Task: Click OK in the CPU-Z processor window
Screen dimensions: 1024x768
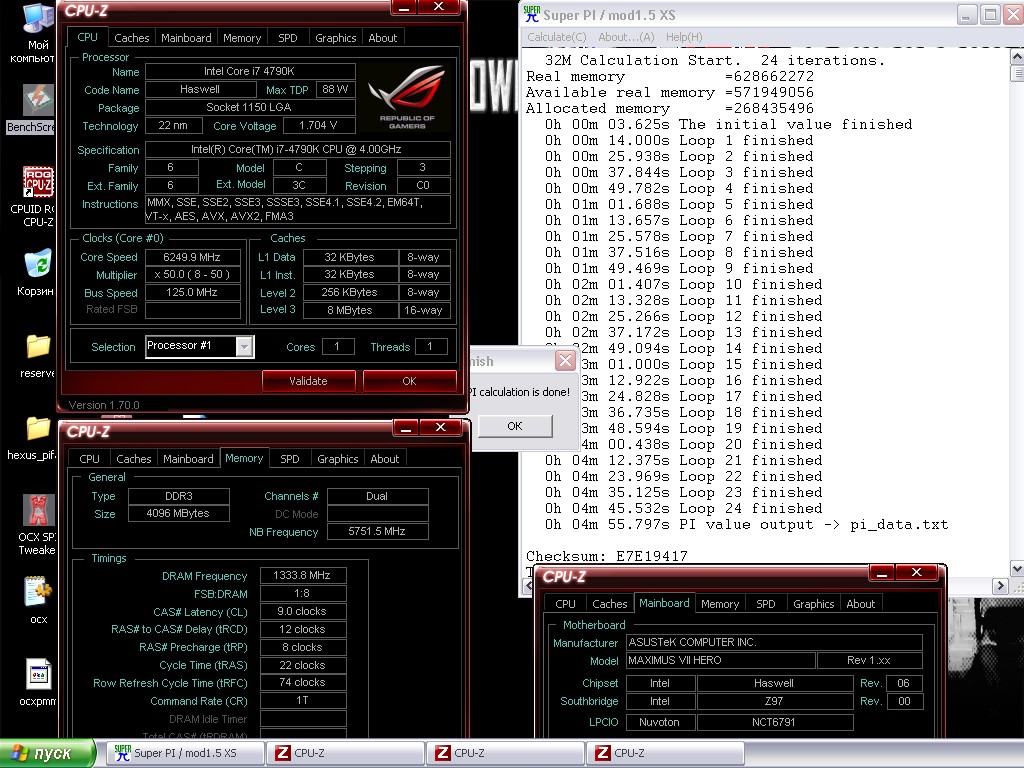Action: [x=409, y=381]
